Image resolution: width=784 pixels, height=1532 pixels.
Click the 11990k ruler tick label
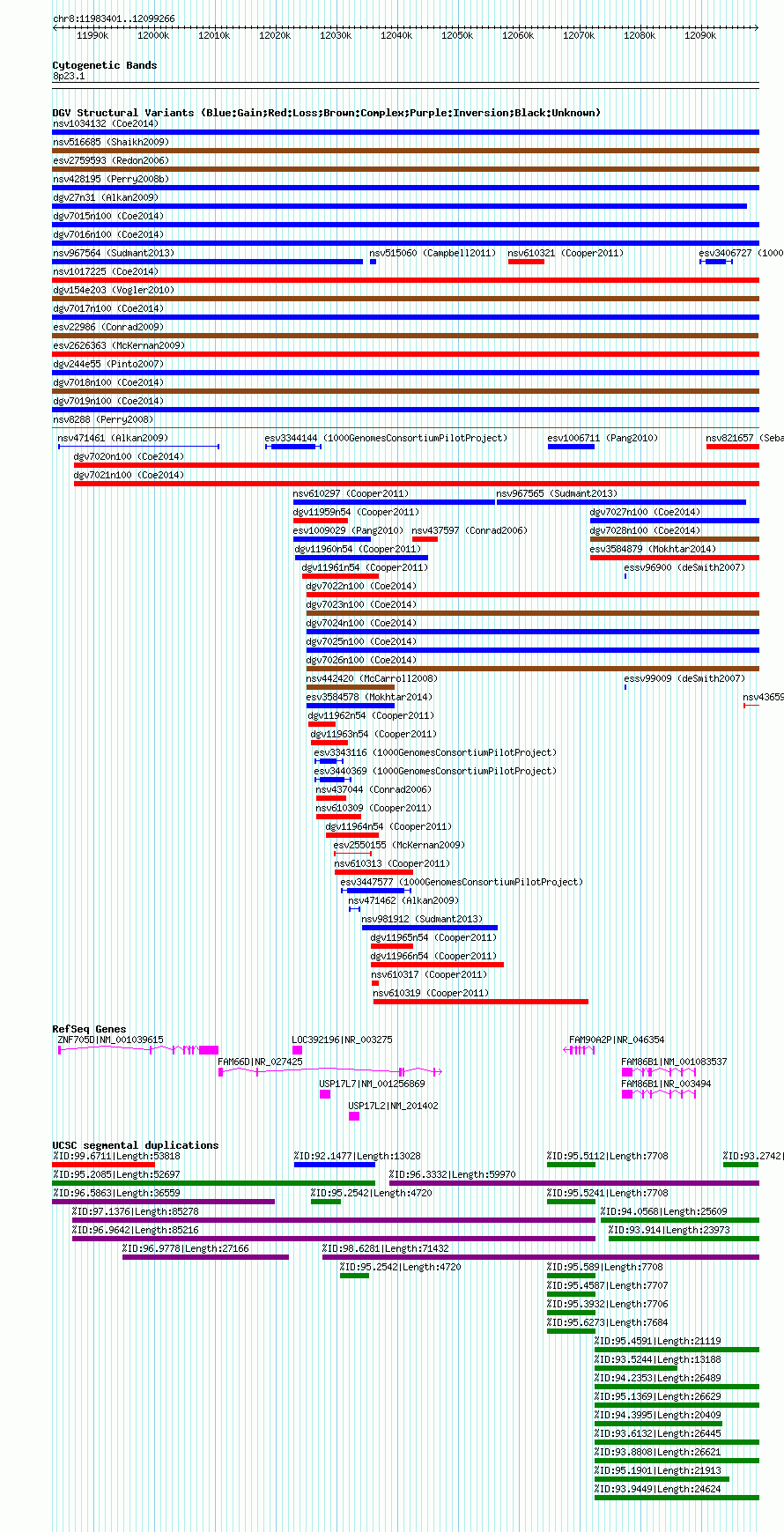pos(92,35)
